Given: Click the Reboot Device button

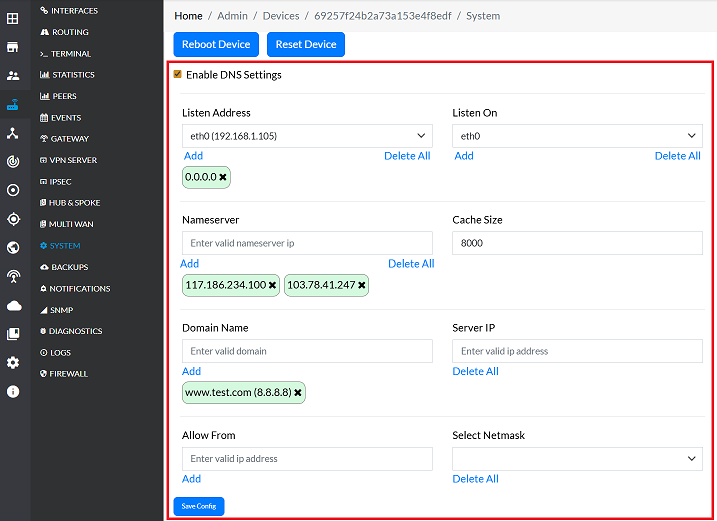Looking at the screenshot, I should [216, 45].
